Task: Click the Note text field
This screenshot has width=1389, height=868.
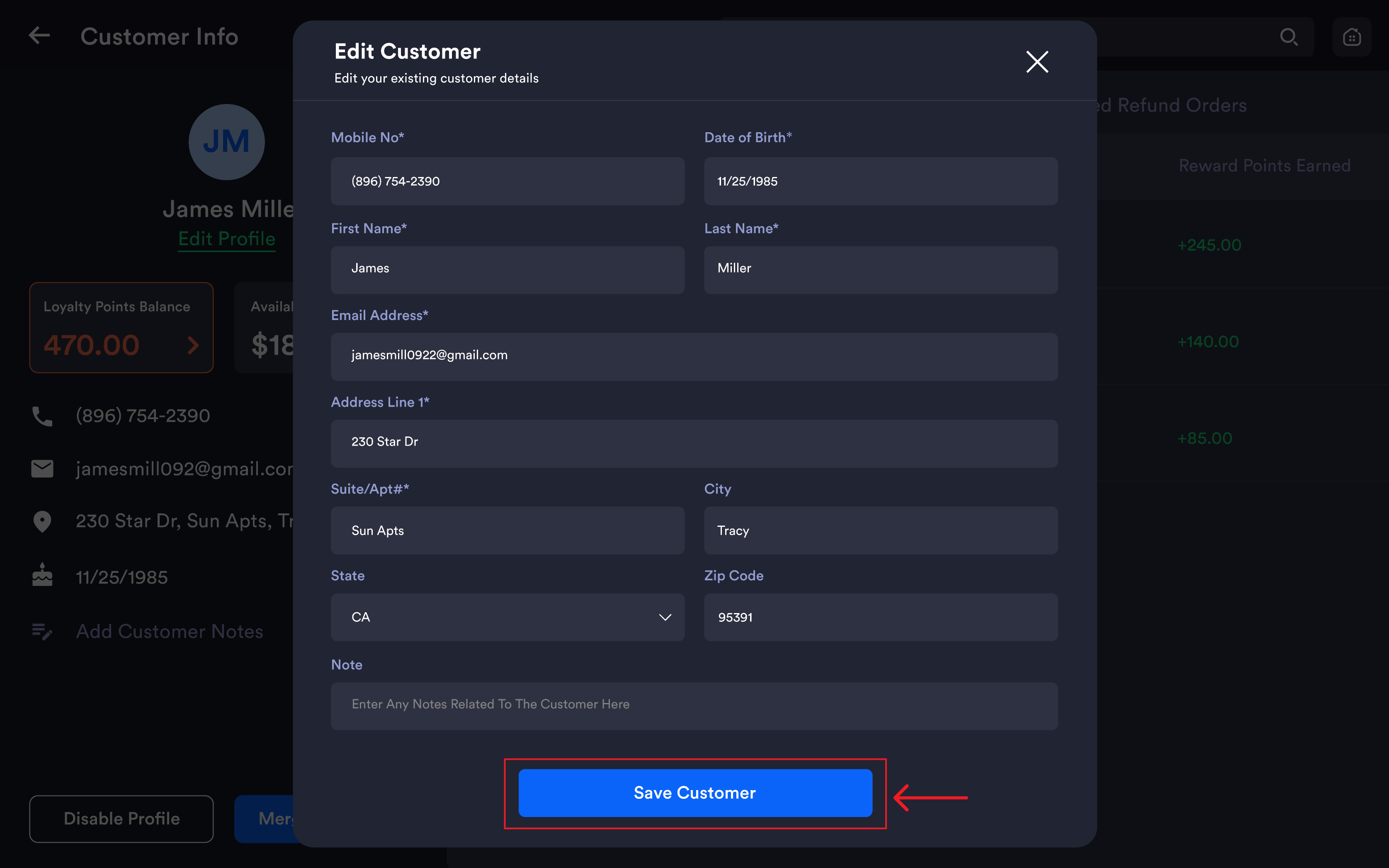Action: click(694, 706)
